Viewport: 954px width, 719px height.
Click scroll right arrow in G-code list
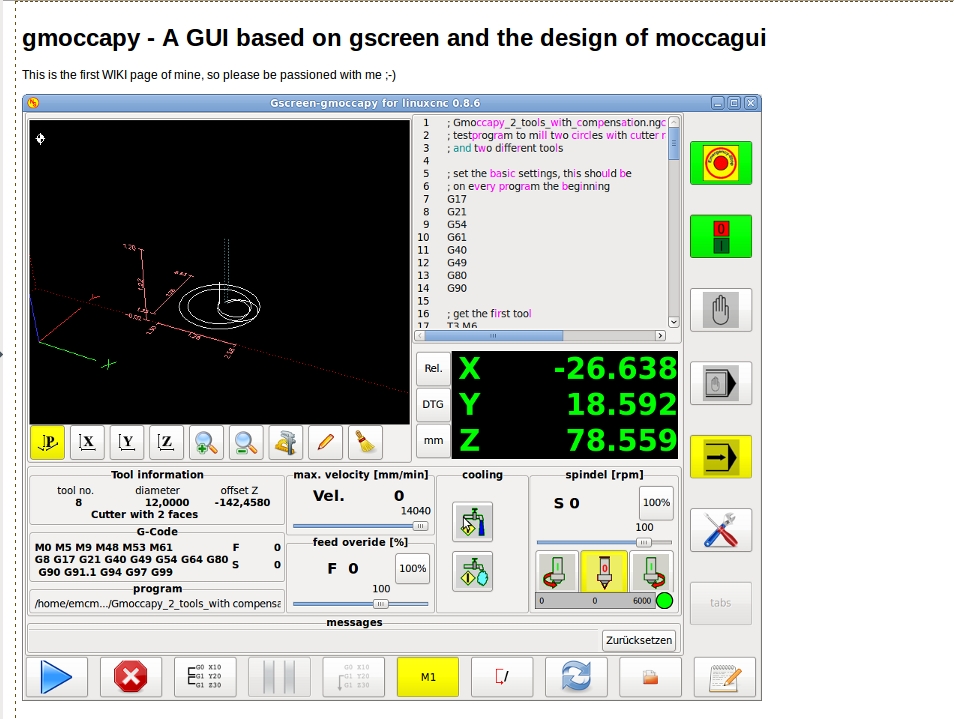coord(660,336)
